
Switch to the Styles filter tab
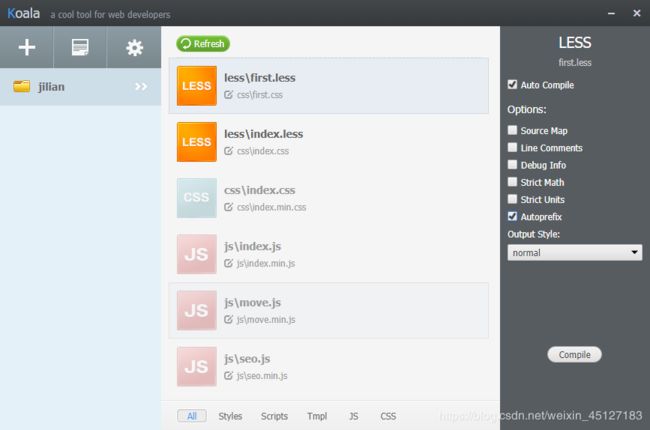pyautogui.click(x=230, y=416)
